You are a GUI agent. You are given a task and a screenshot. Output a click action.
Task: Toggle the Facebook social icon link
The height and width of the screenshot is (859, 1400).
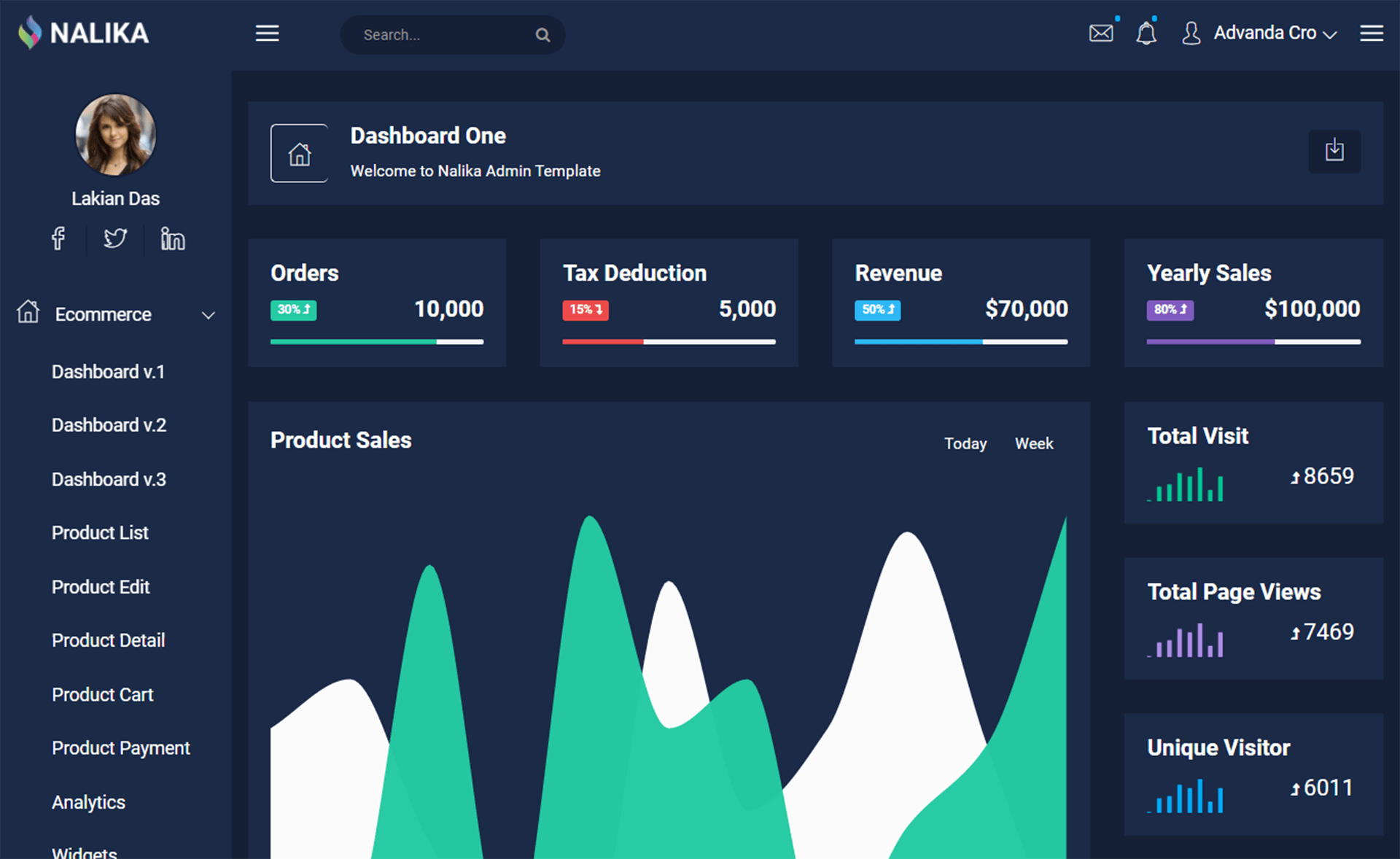pos(57,238)
